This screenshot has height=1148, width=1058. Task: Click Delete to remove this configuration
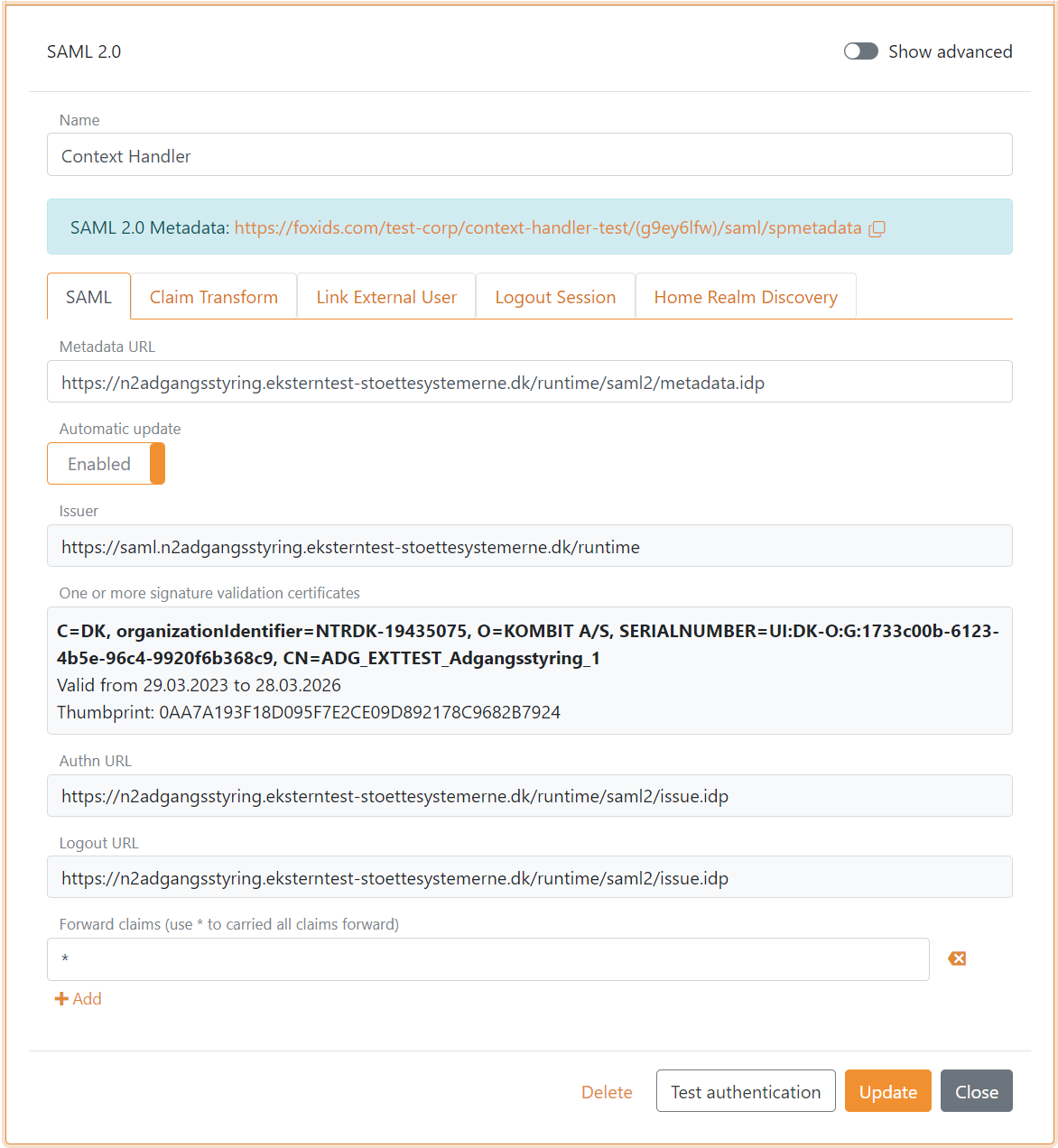[x=606, y=1091]
